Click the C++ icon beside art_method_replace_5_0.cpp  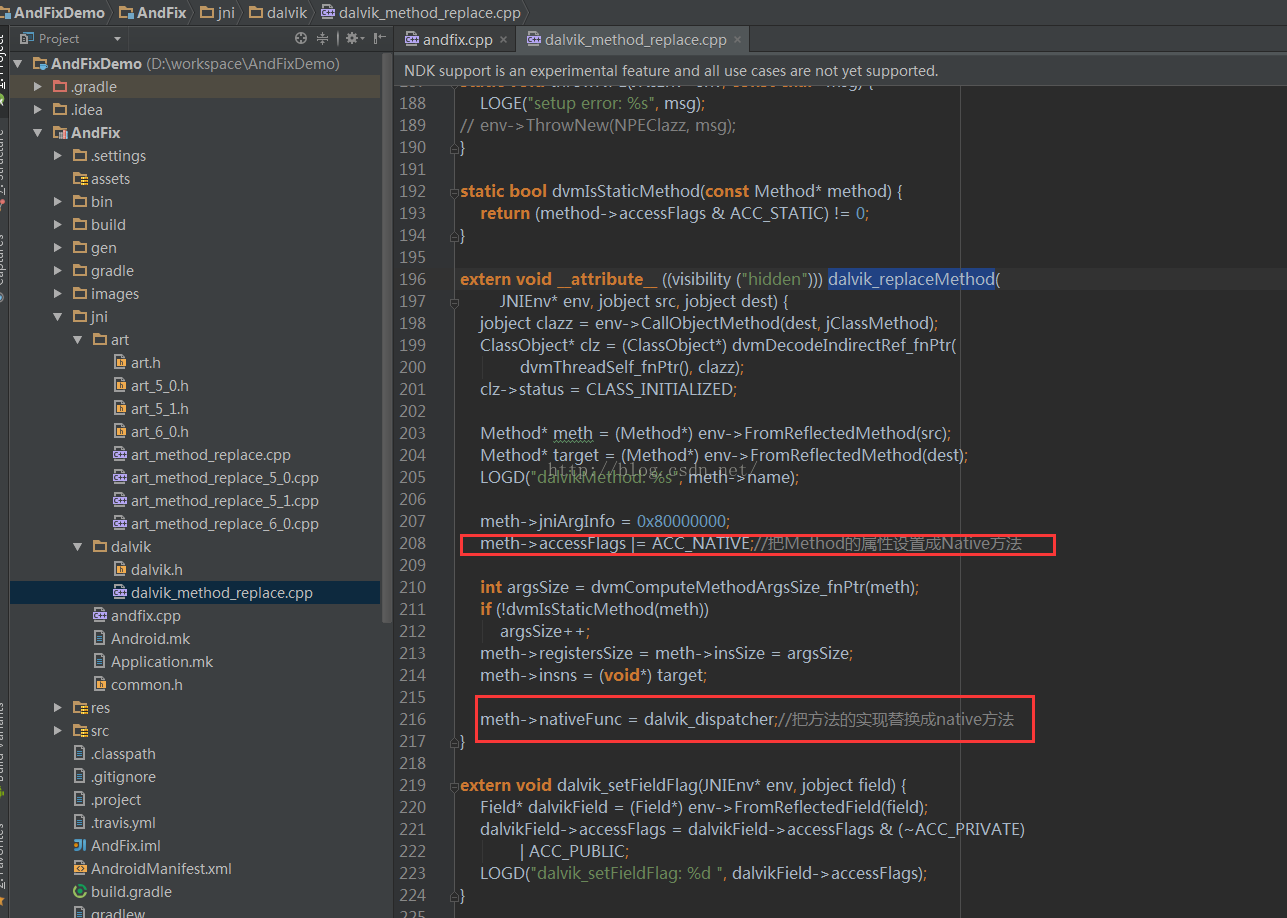tap(120, 478)
